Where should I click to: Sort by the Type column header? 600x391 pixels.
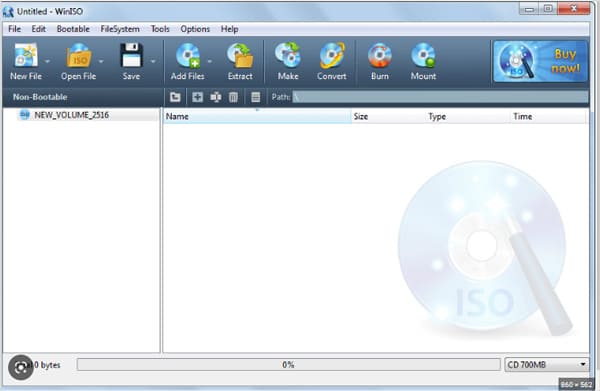tap(468, 116)
